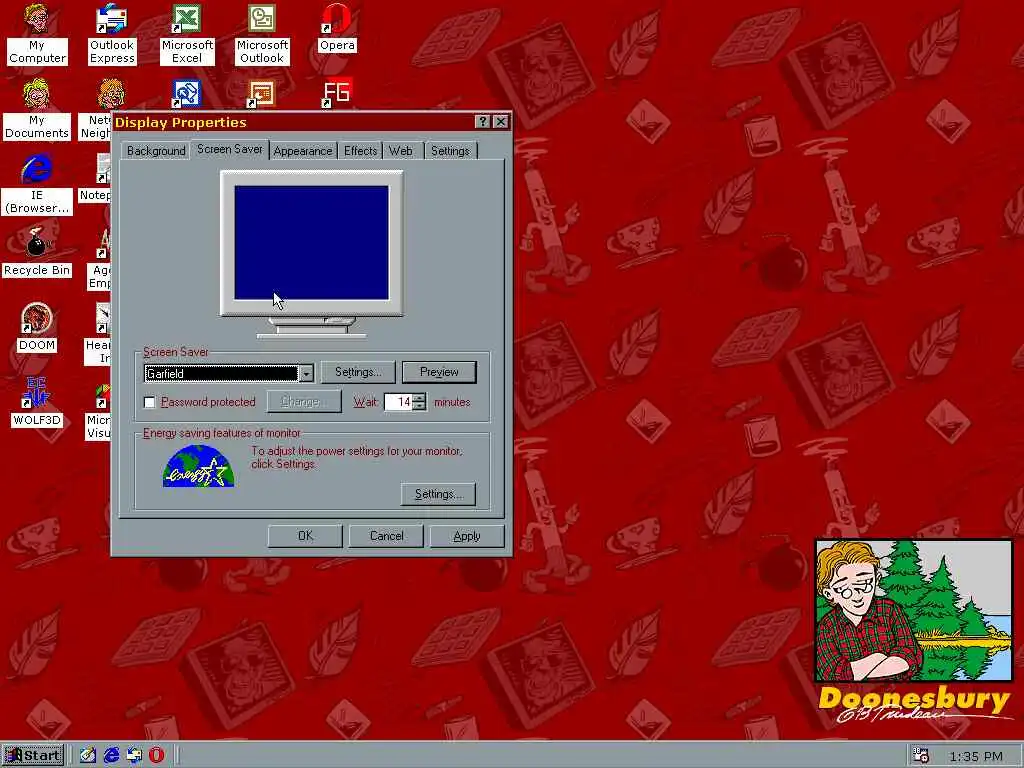Launch Internet Explorer from quick launch bar

(x=112, y=755)
